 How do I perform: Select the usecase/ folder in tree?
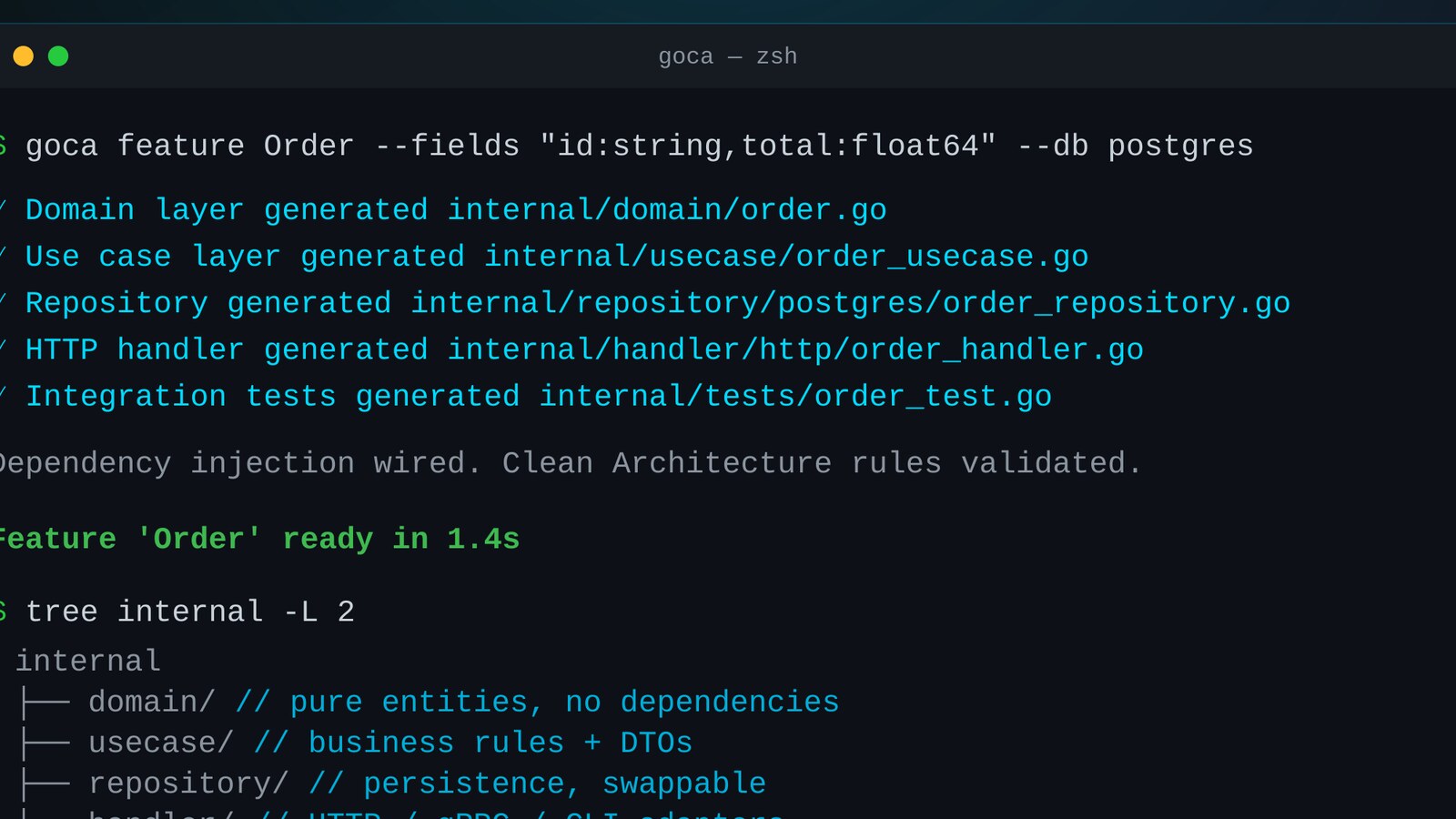point(161,743)
